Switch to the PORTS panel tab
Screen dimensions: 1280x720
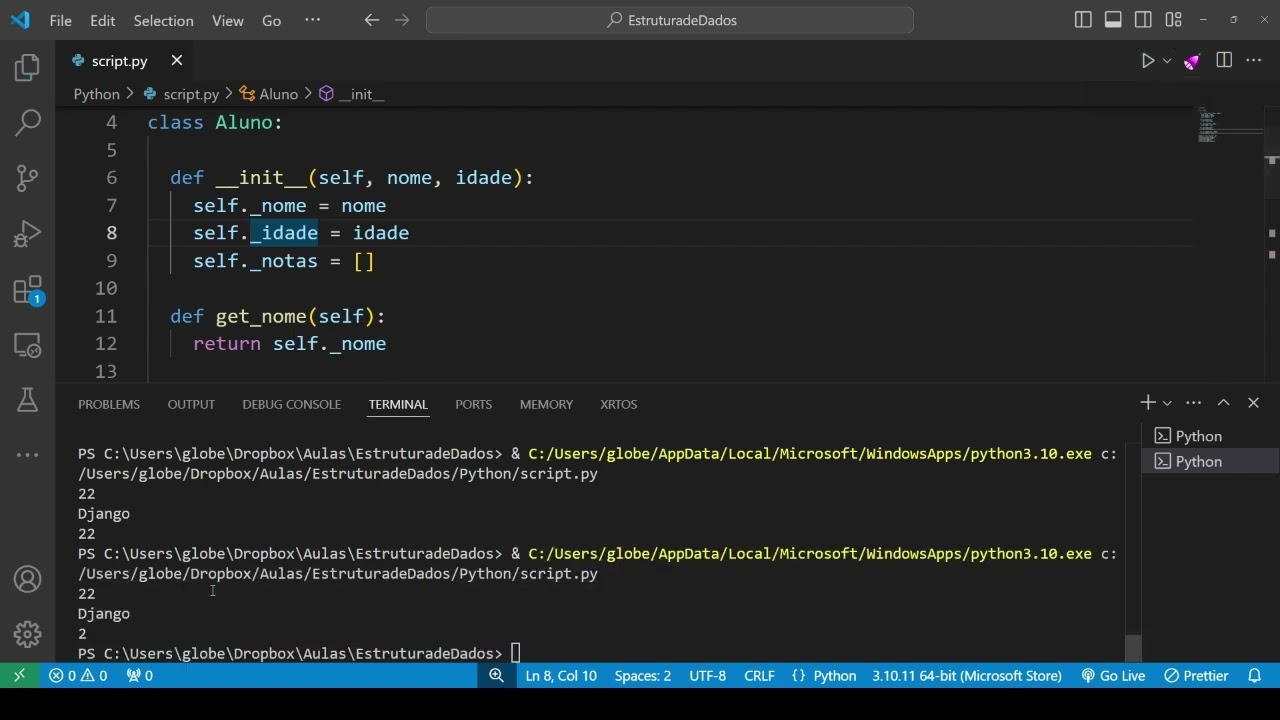474,404
